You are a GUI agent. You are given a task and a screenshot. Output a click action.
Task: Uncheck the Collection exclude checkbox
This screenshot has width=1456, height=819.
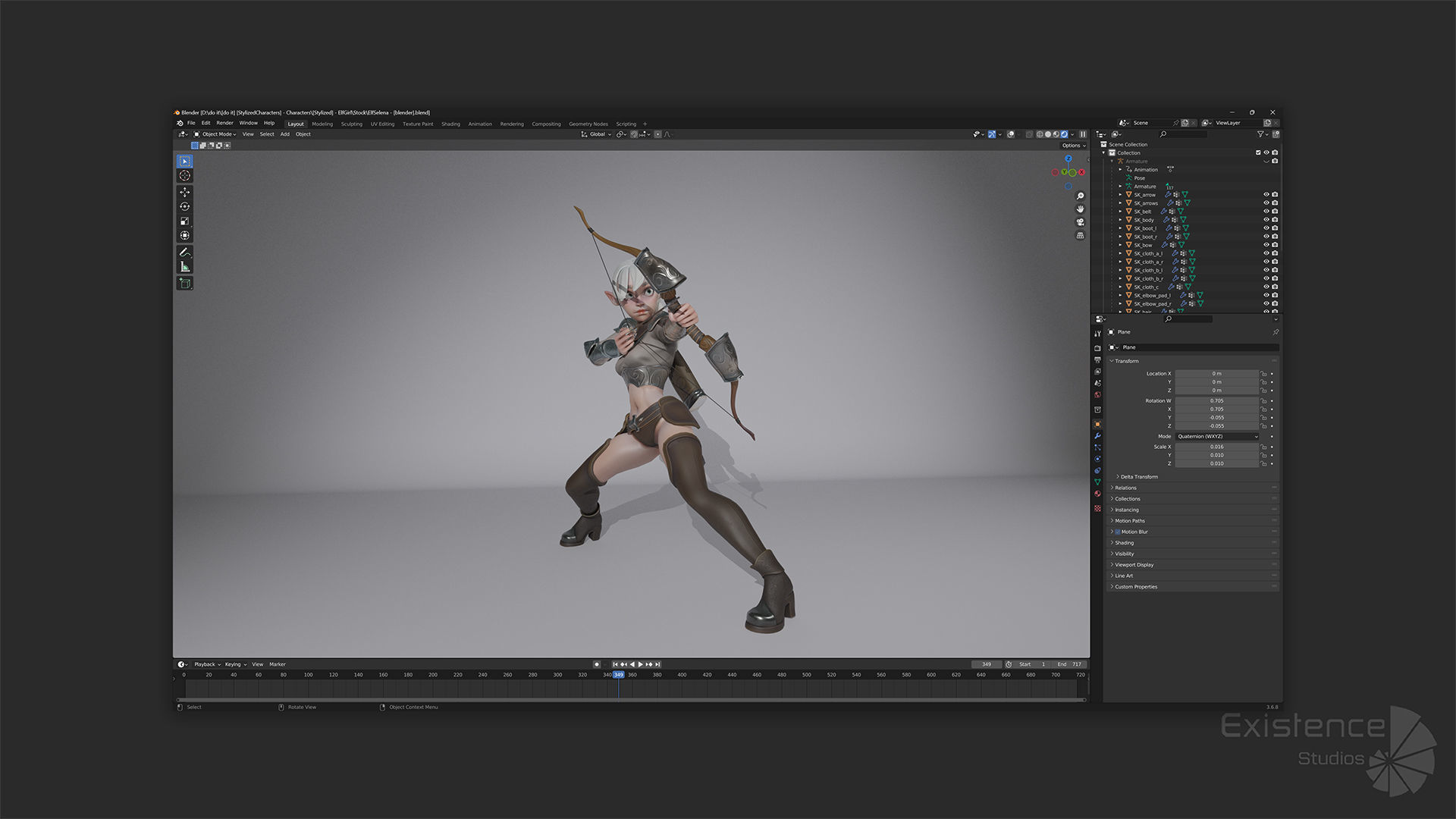pos(1258,152)
